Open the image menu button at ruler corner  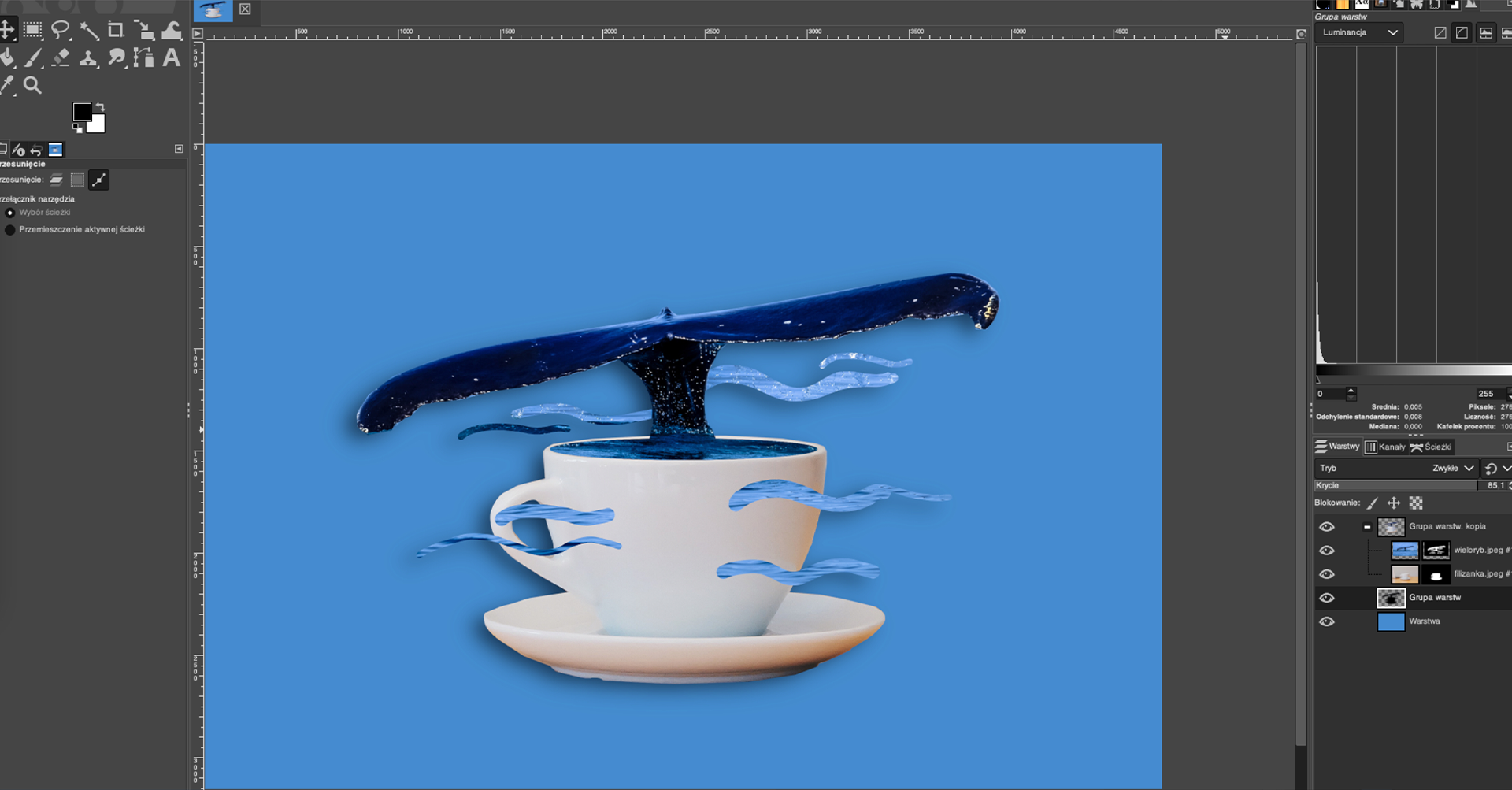point(198,33)
